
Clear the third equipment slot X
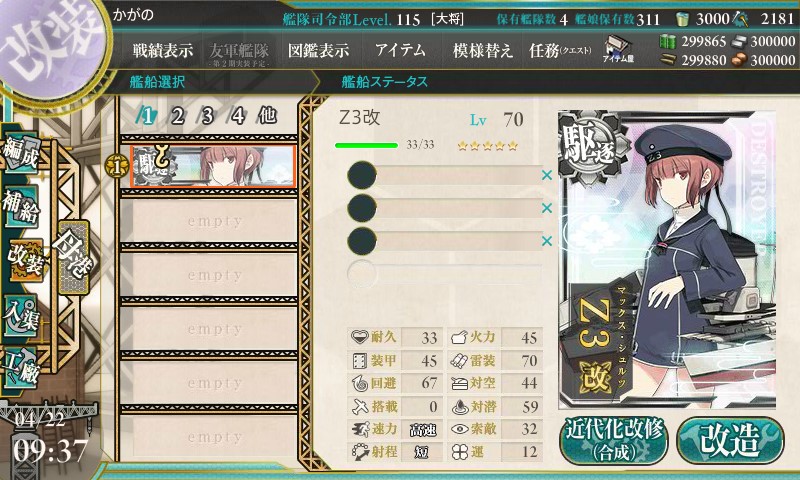(x=546, y=240)
